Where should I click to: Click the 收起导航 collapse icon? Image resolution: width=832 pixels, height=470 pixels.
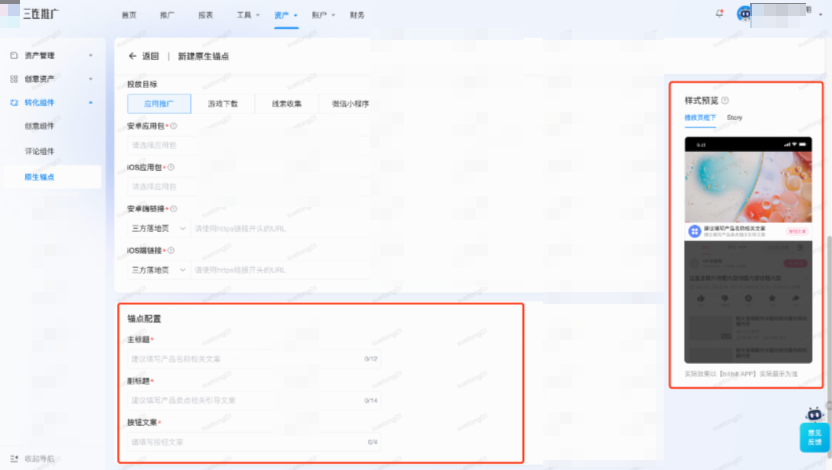tap(14, 458)
